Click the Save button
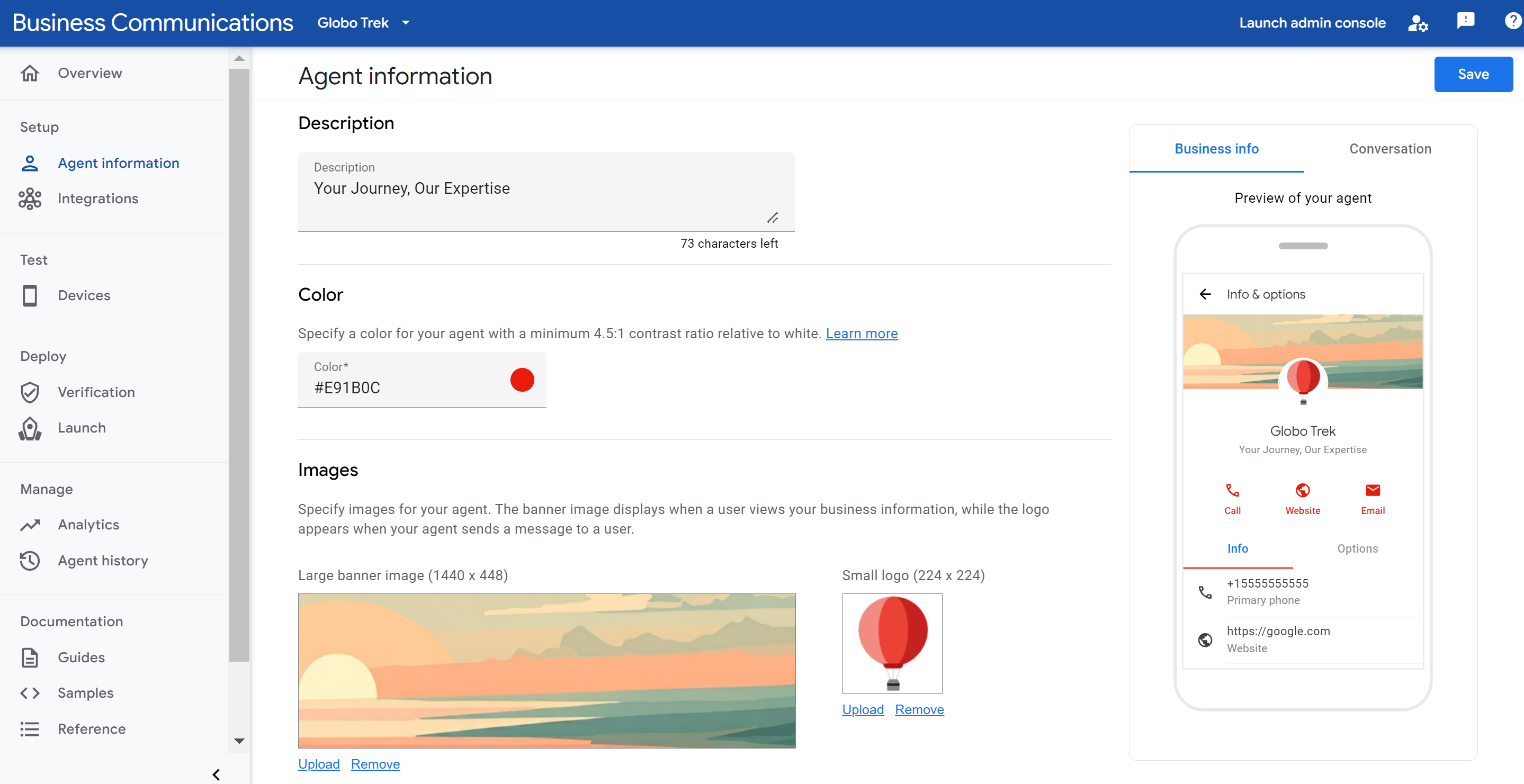 1473,73
